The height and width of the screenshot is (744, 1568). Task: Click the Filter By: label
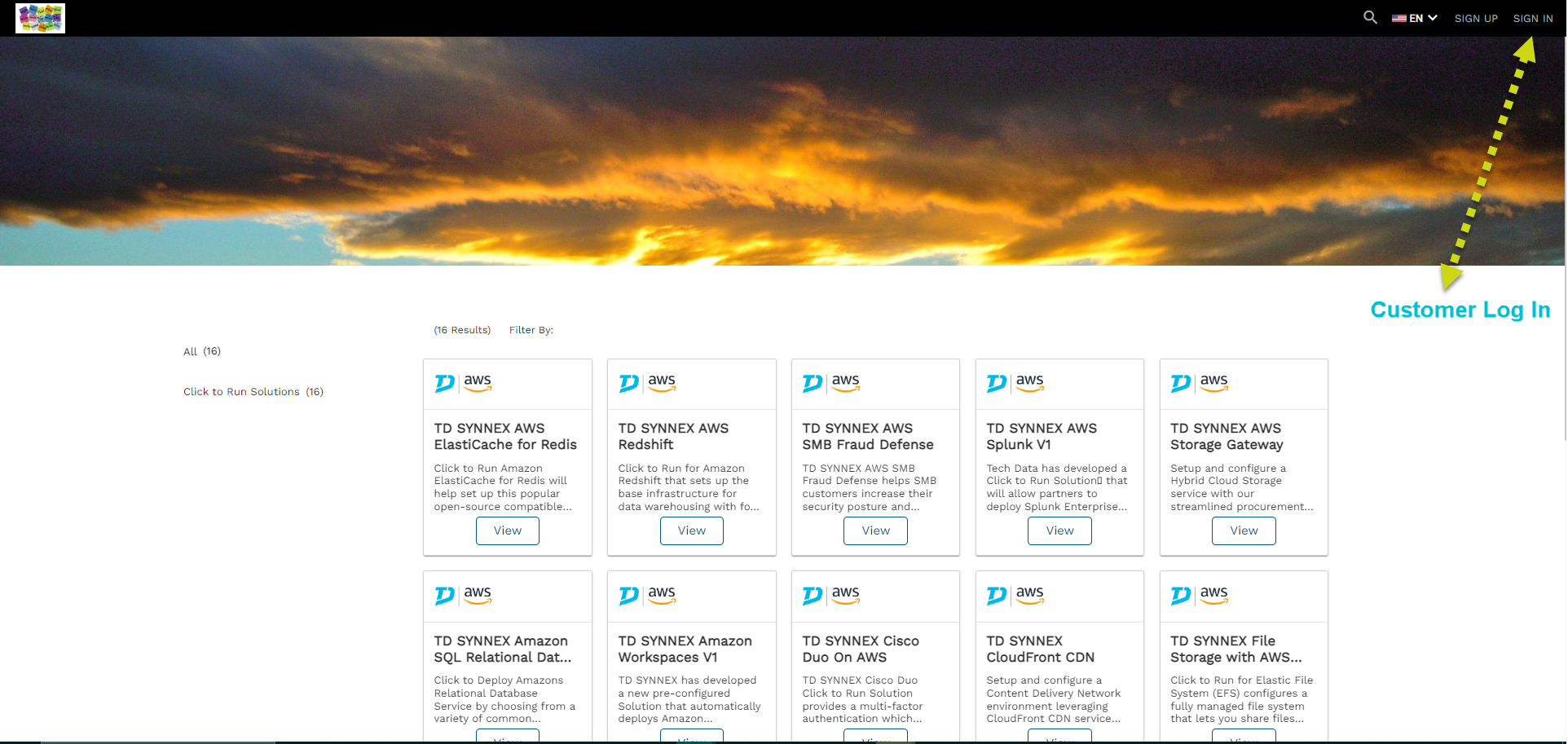(x=531, y=330)
